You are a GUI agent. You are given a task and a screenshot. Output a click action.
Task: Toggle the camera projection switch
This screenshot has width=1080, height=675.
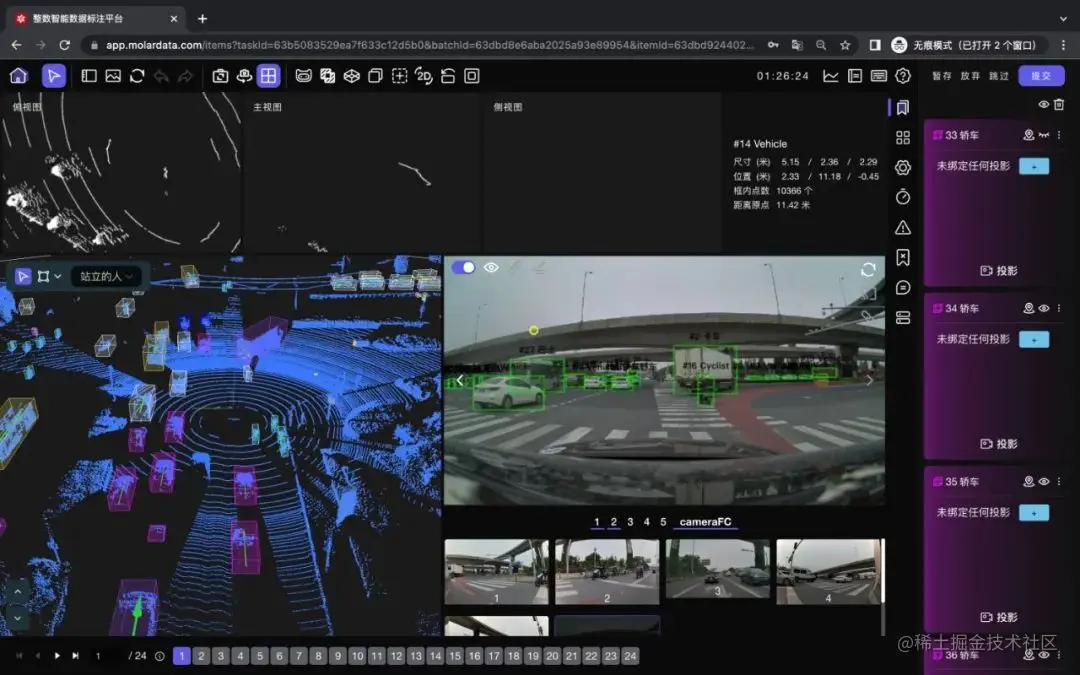[x=464, y=267]
